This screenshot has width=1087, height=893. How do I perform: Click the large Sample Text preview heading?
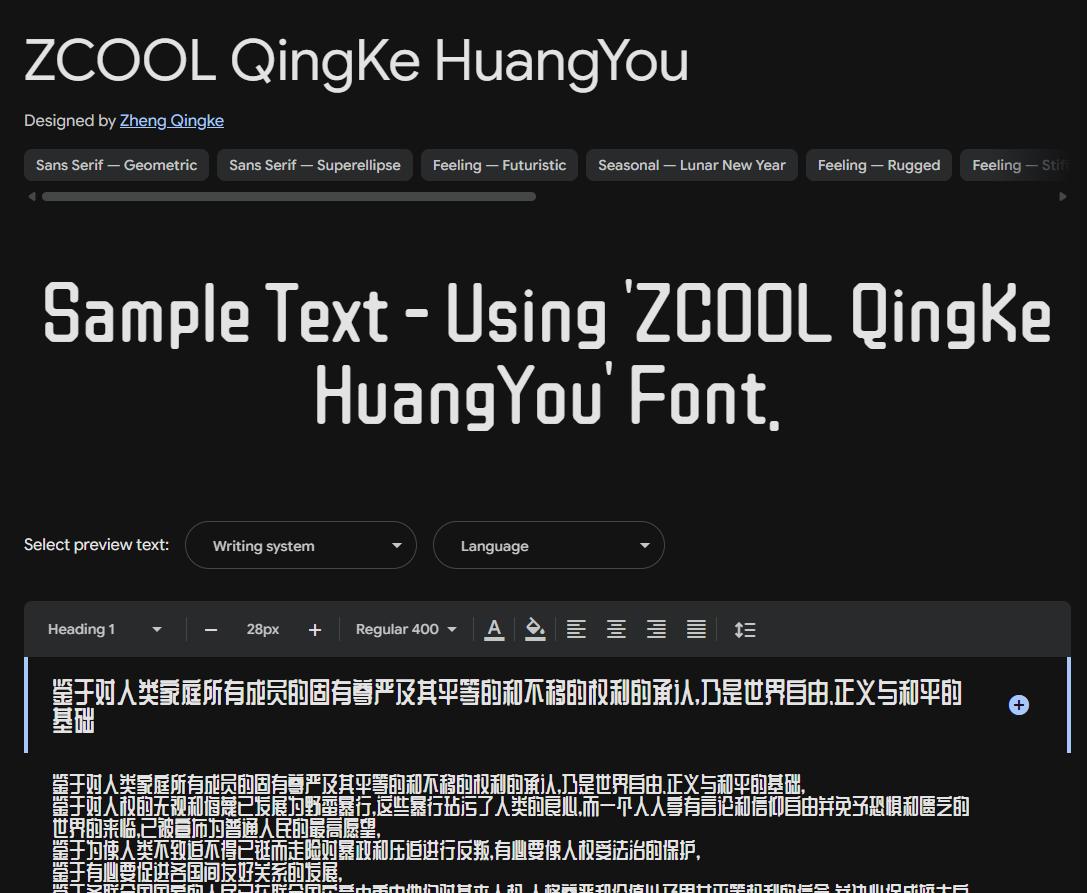click(x=547, y=354)
